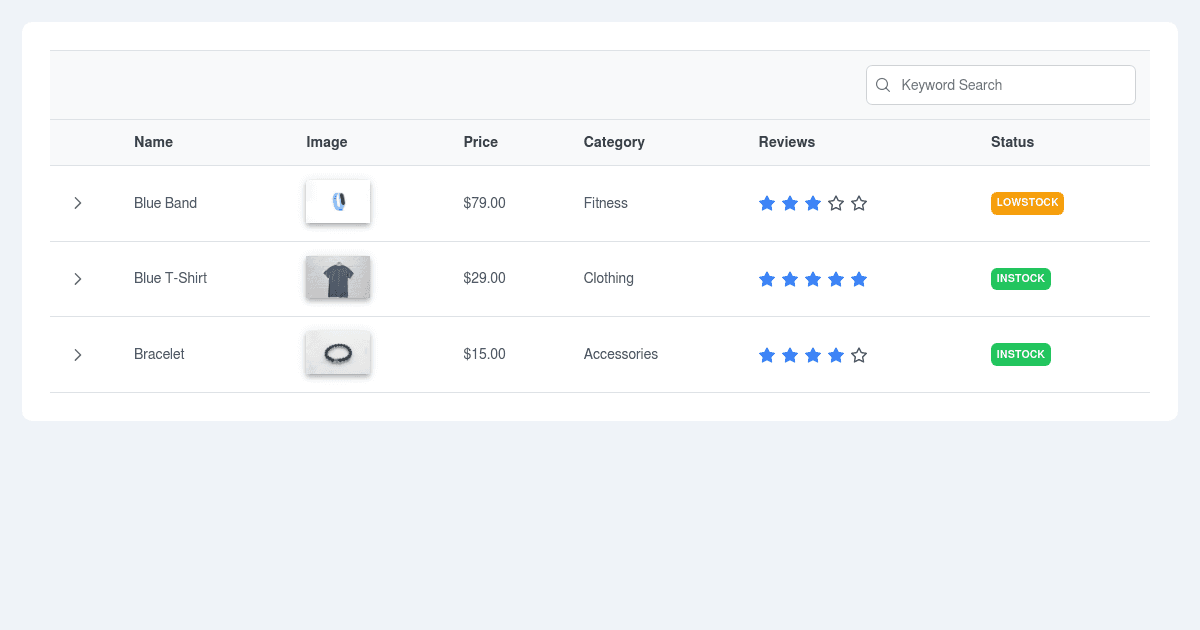Image resolution: width=1200 pixels, height=630 pixels.
Task: Click the second star in Bracelet reviews
Action: [x=790, y=355]
